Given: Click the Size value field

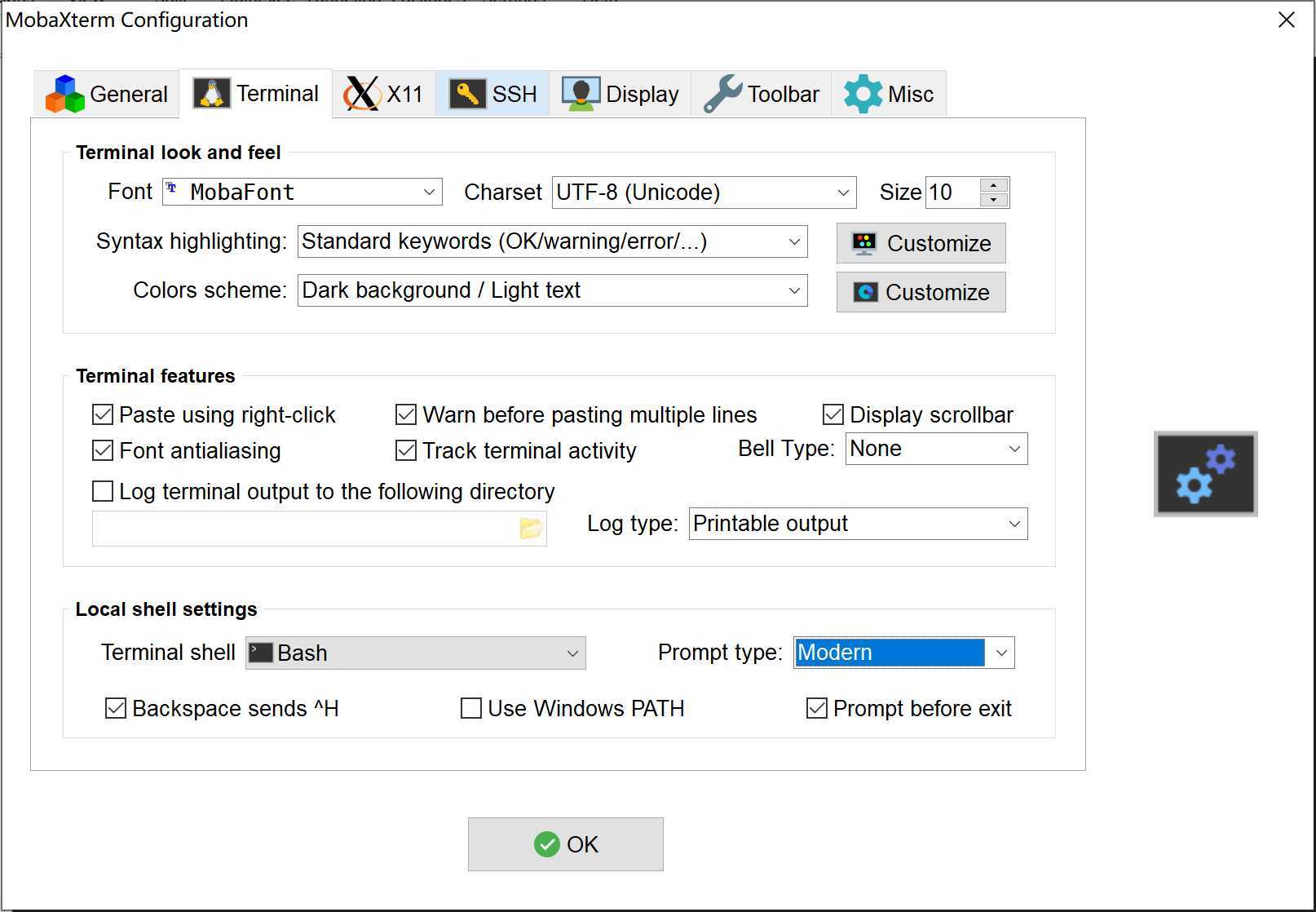Looking at the screenshot, I should click(952, 192).
